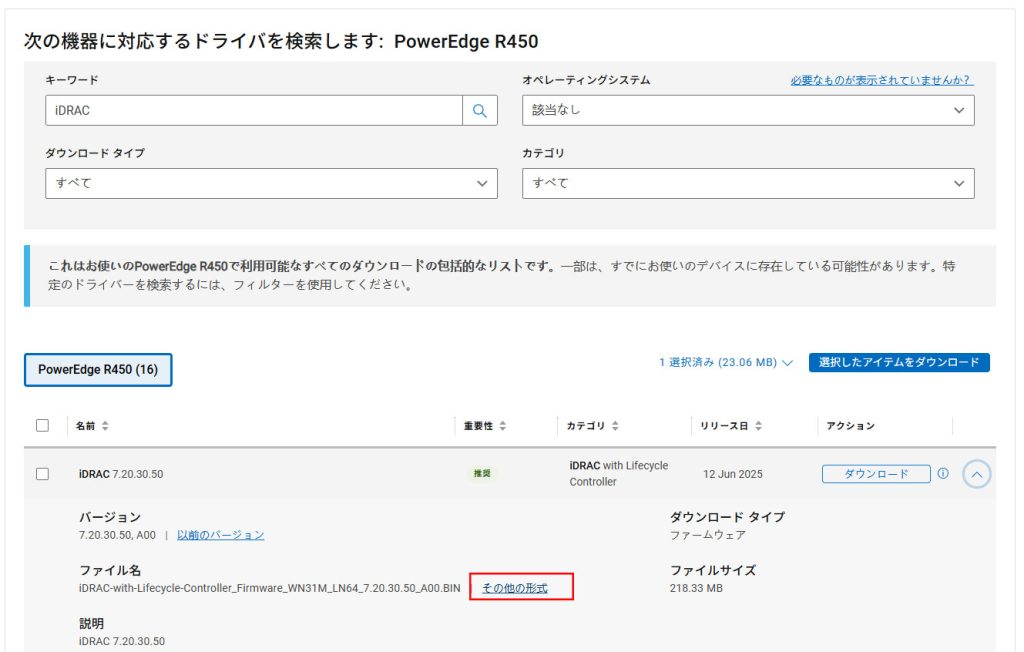The image size is (1024, 652).
Task: Click the 推奨 importance badge
Action: [482, 474]
